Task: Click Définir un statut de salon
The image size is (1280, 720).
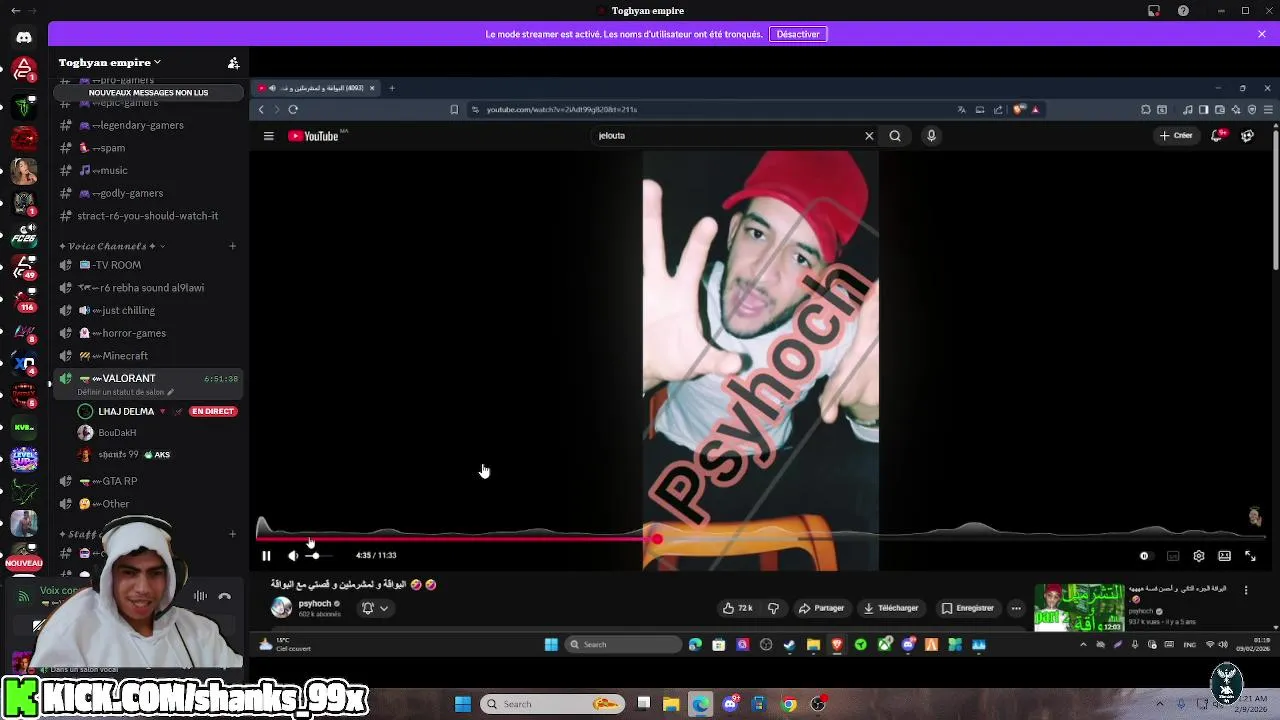Action: tap(126, 392)
